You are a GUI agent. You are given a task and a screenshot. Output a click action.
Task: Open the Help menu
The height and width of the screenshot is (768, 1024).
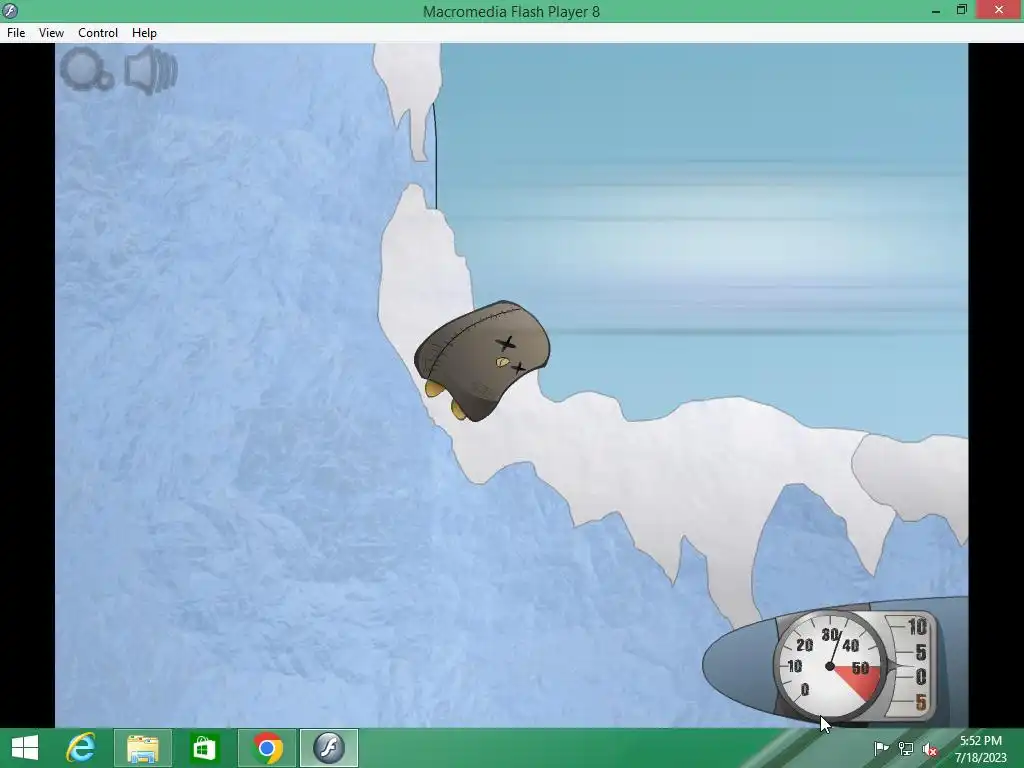144,33
